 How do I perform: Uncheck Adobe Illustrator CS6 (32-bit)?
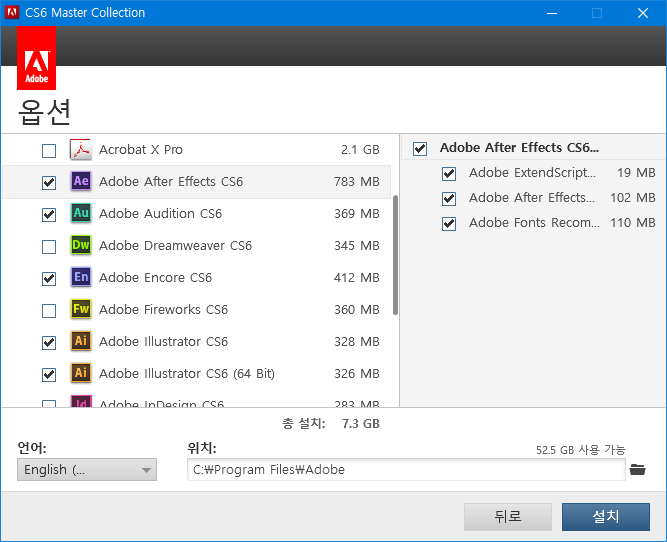[x=49, y=342]
